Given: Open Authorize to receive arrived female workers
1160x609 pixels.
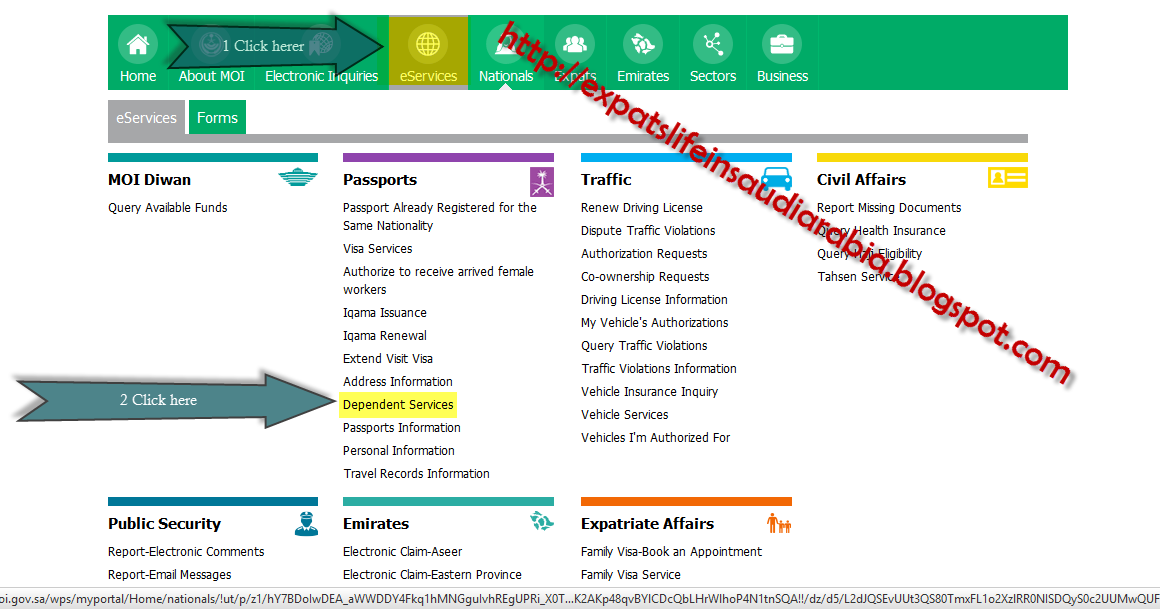Looking at the screenshot, I should coord(438,280).
